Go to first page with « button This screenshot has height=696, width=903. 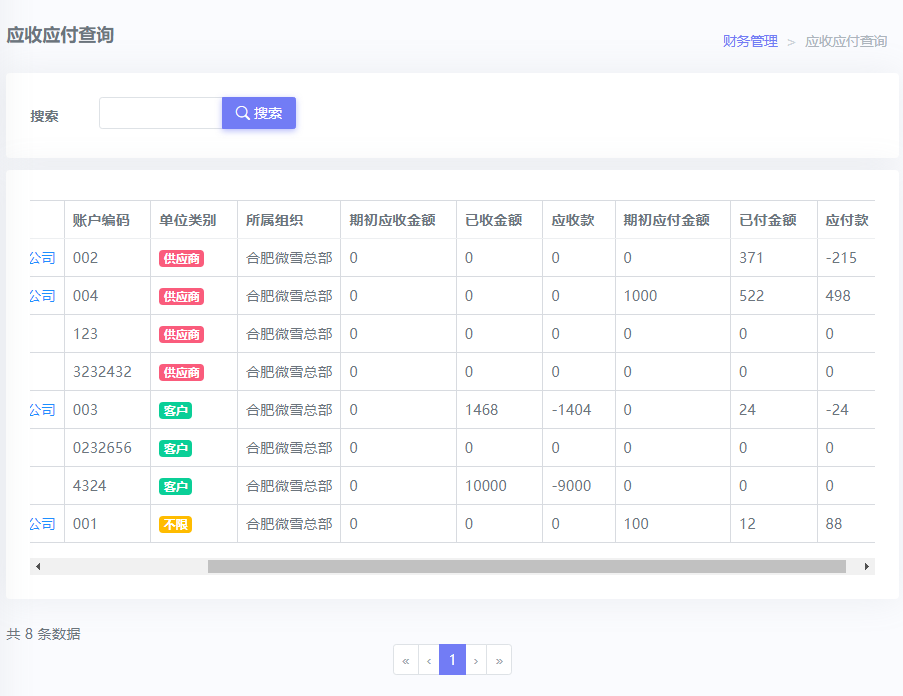point(406,660)
